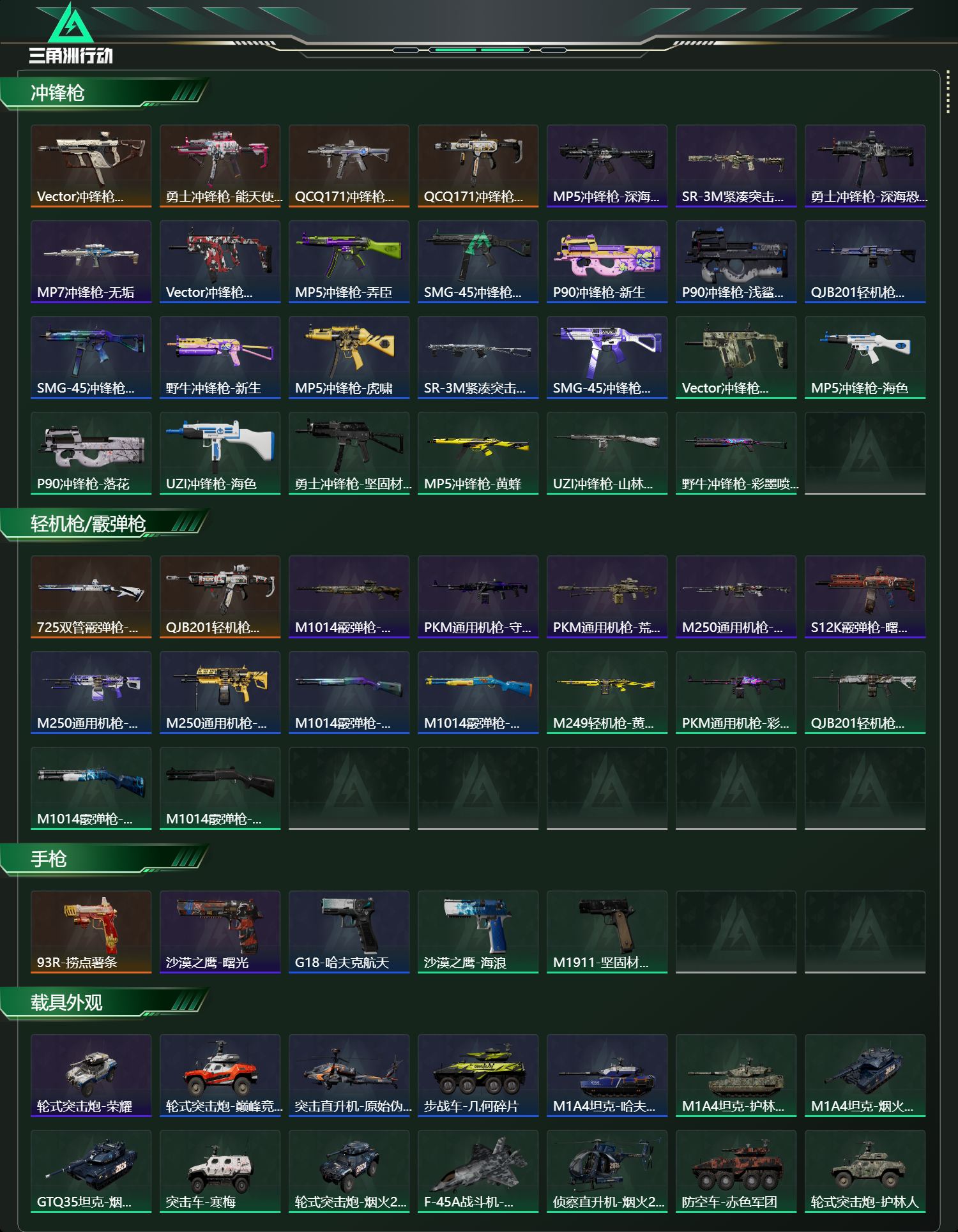Image resolution: width=958 pixels, height=1232 pixels.
Task: Select the 防空车-赤色军团 vehicle icon
Action: click(736, 1171)
